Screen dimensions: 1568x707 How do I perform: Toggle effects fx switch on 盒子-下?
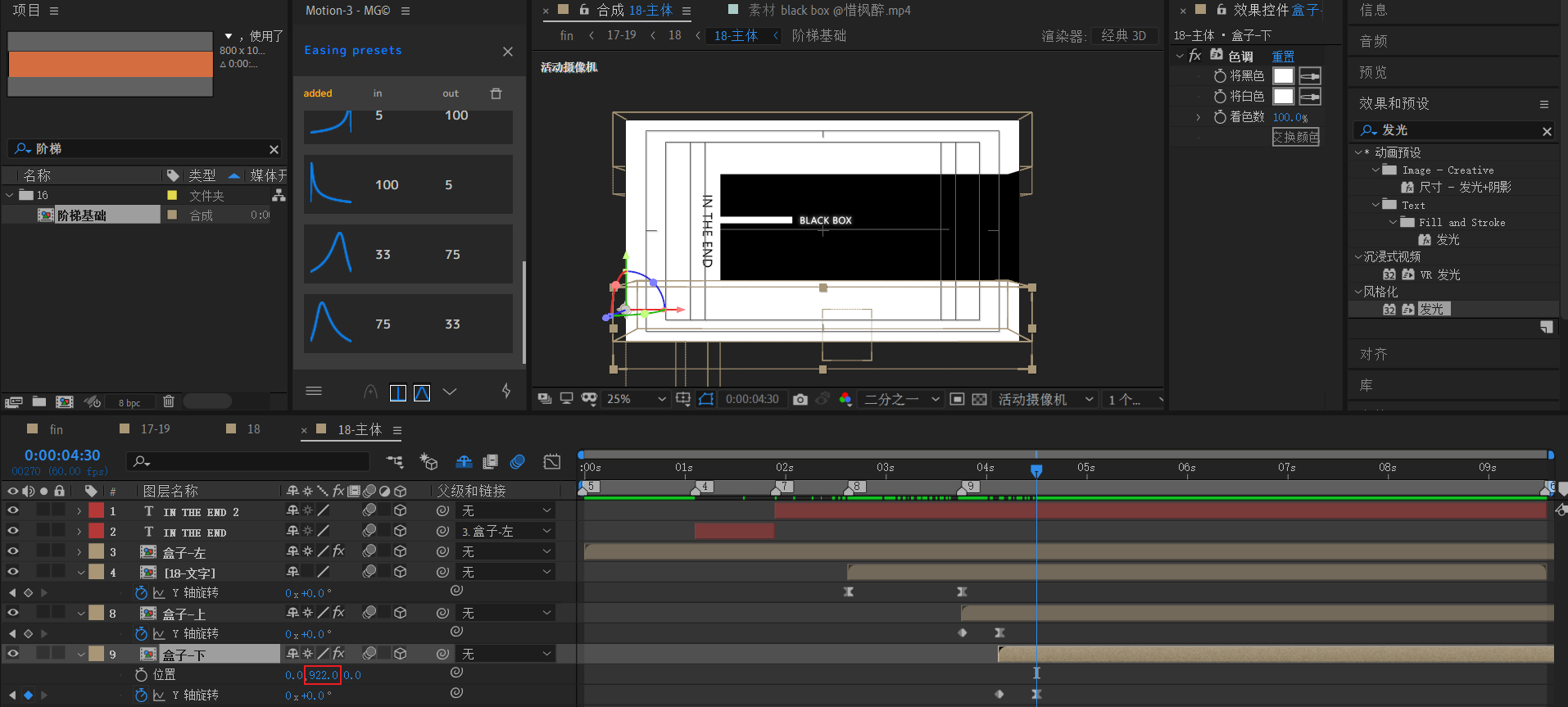click(x=338, y=654)
